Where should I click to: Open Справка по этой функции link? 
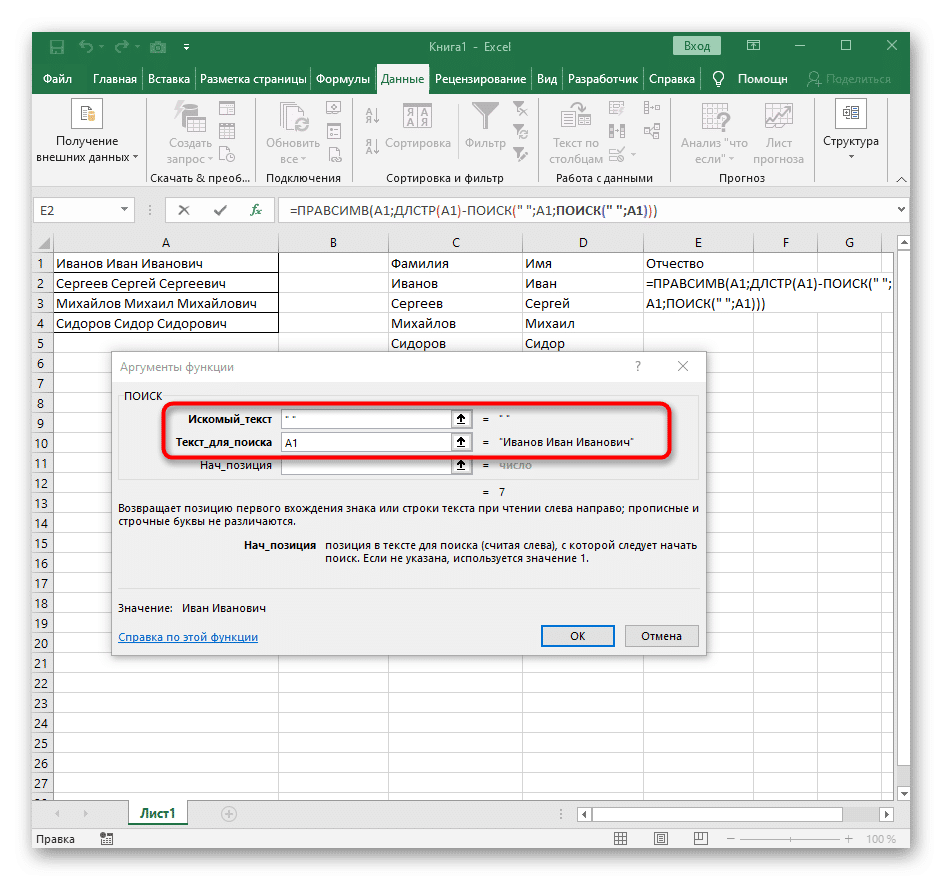pyautogui.click(x=188, y=636)
